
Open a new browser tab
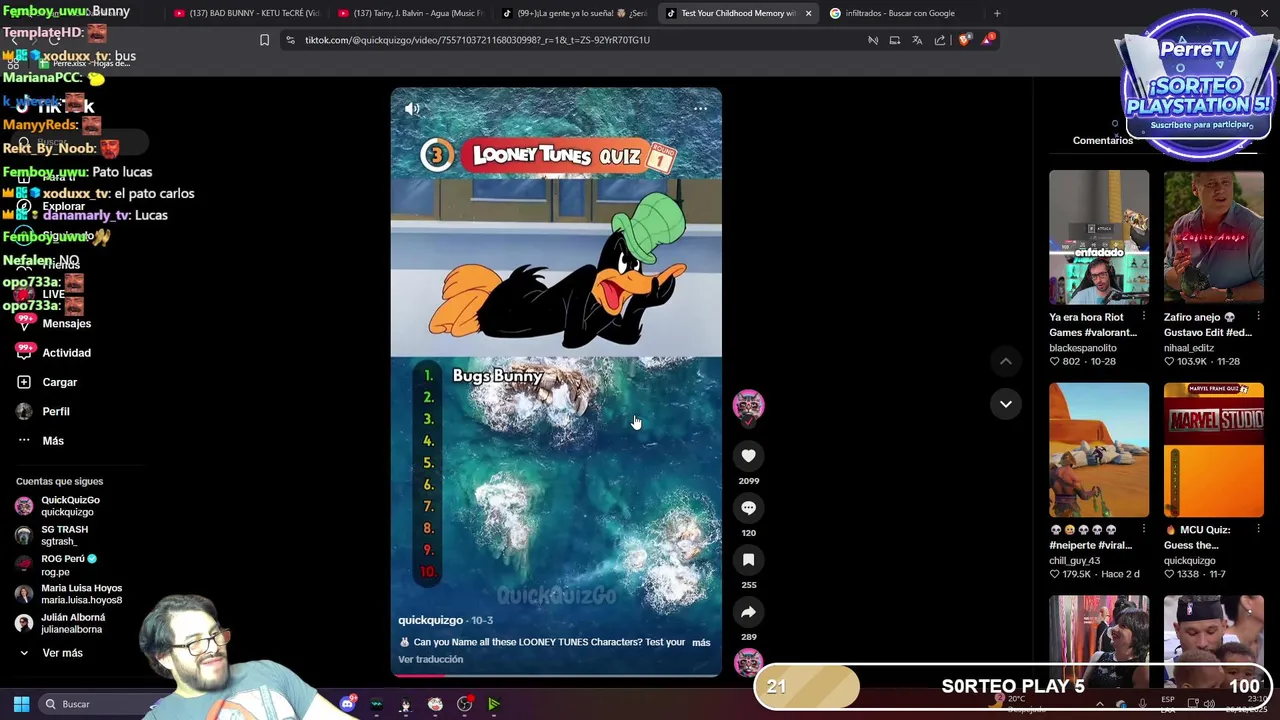tap(997, 13)
